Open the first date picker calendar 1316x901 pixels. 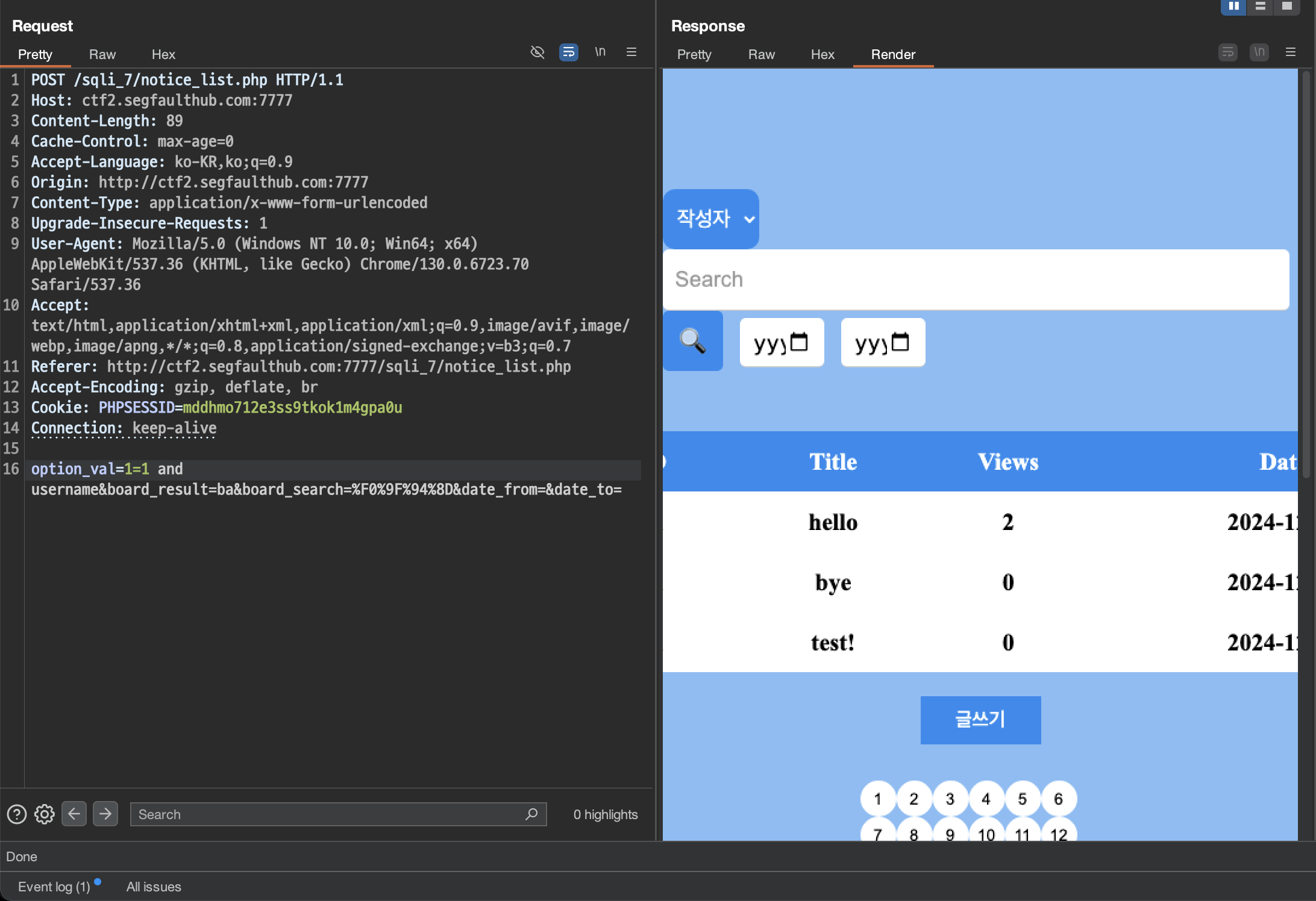[x=799, y=342]
